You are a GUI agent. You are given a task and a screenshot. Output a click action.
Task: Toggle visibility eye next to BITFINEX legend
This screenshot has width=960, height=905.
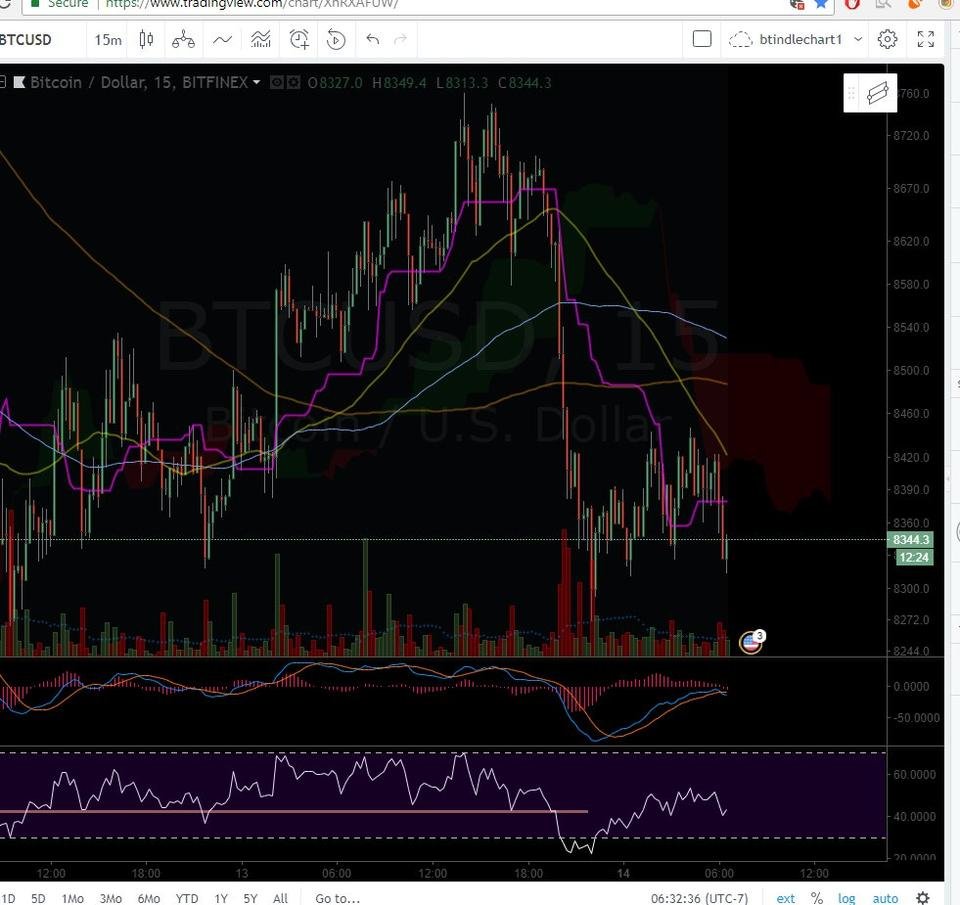tap(277, 82)
